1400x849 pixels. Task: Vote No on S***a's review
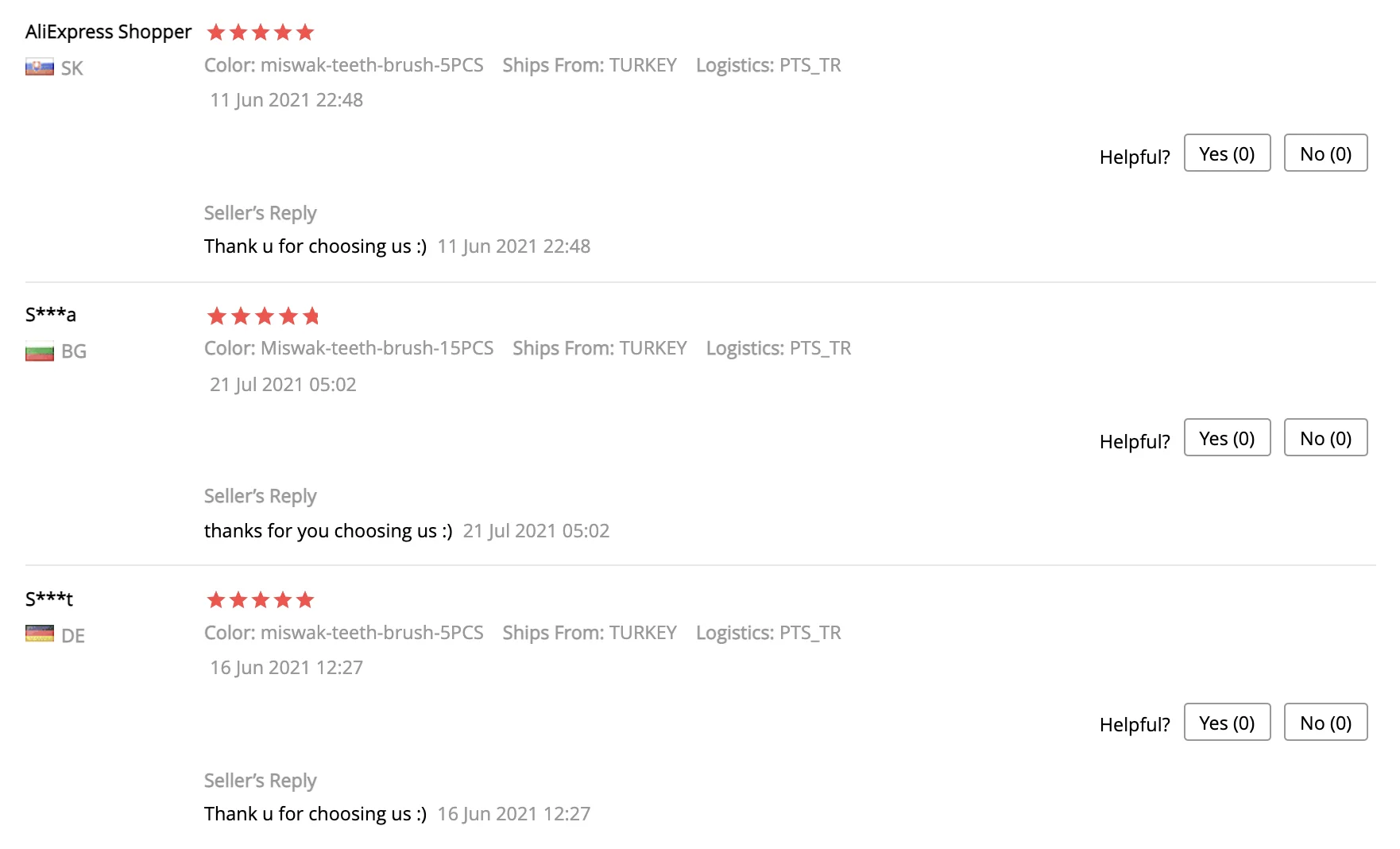click(1325, 438)
